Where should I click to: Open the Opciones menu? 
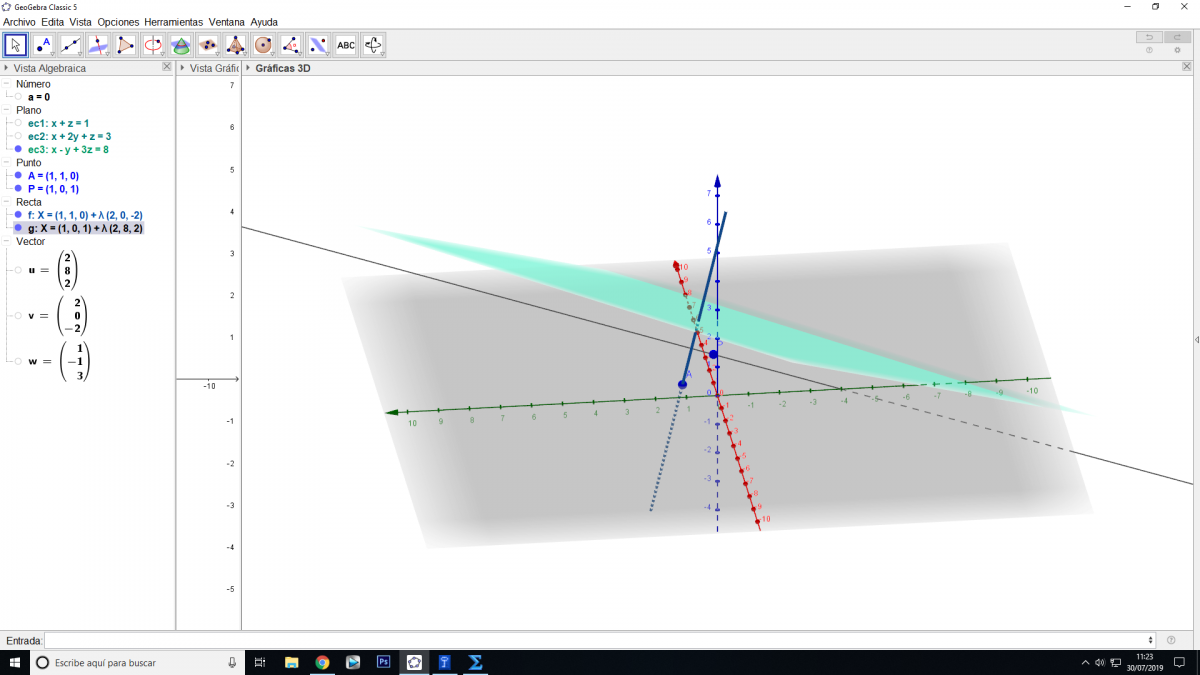pyautogui.click(x=118, y=21)
